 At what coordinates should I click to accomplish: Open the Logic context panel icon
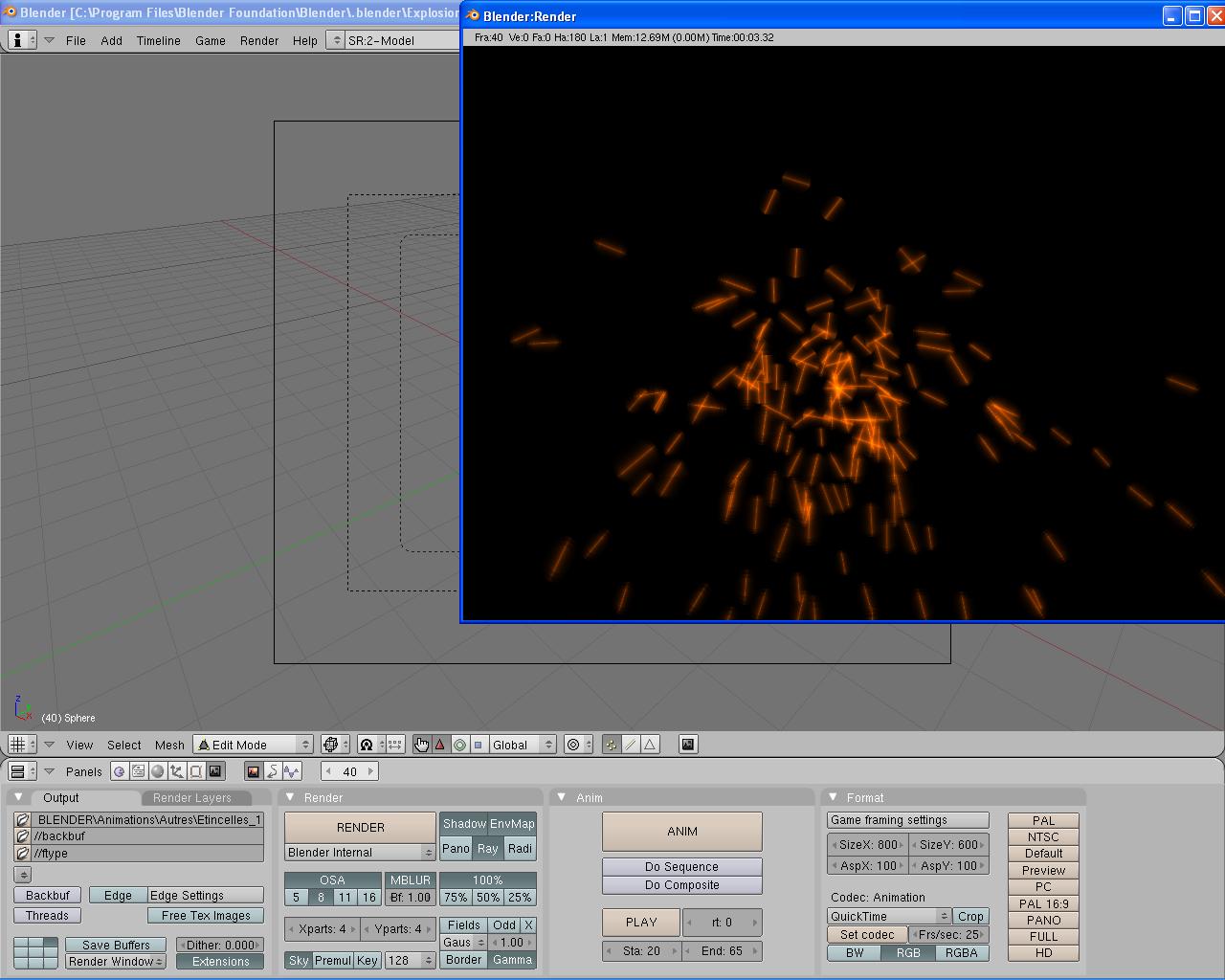(x=120, y=771)
